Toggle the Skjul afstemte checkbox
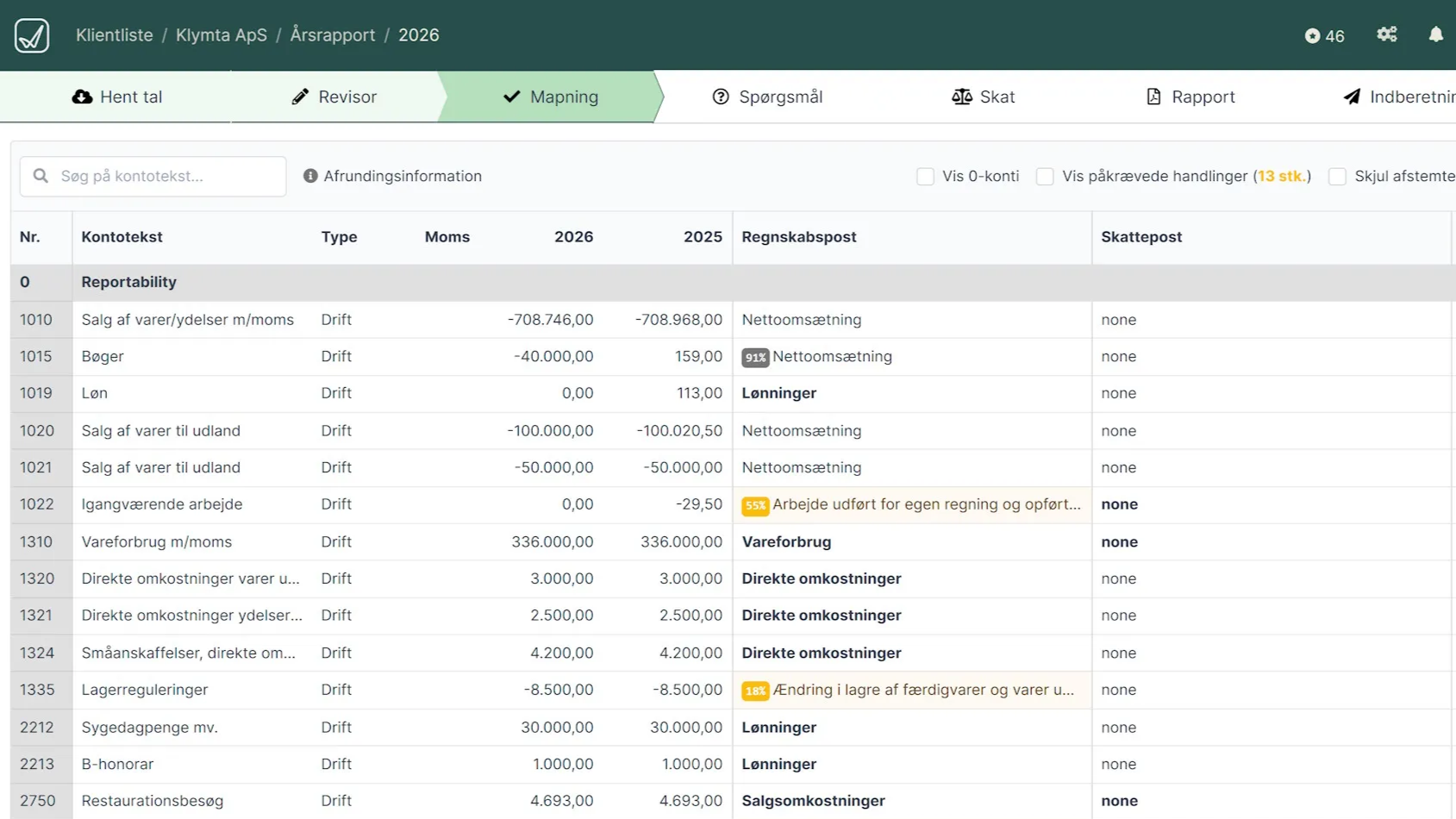1456x819 pixels. (1337, 177)
